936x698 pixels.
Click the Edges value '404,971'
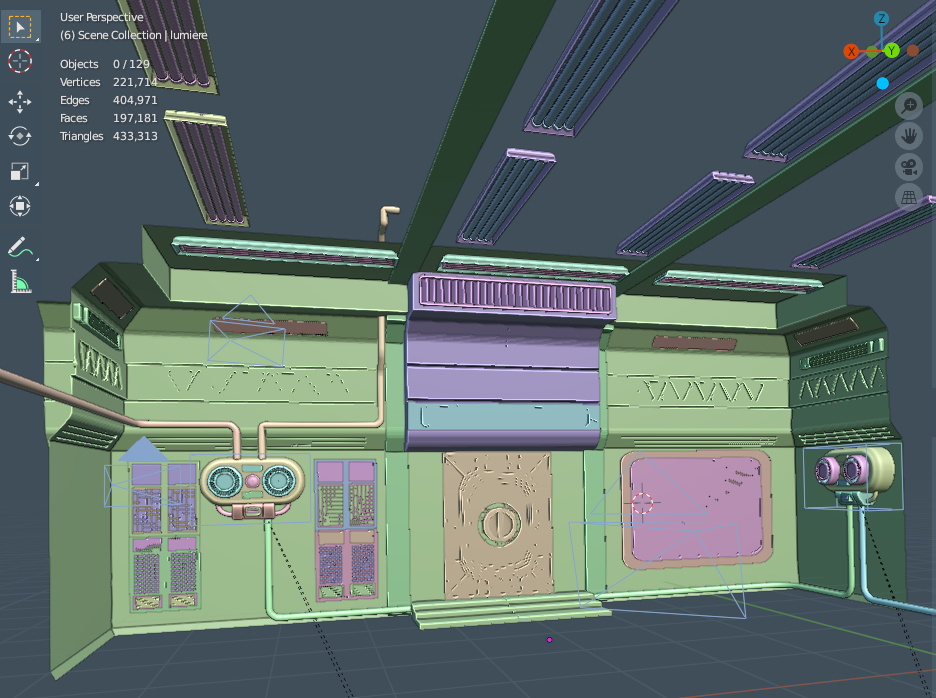point(135,100)
